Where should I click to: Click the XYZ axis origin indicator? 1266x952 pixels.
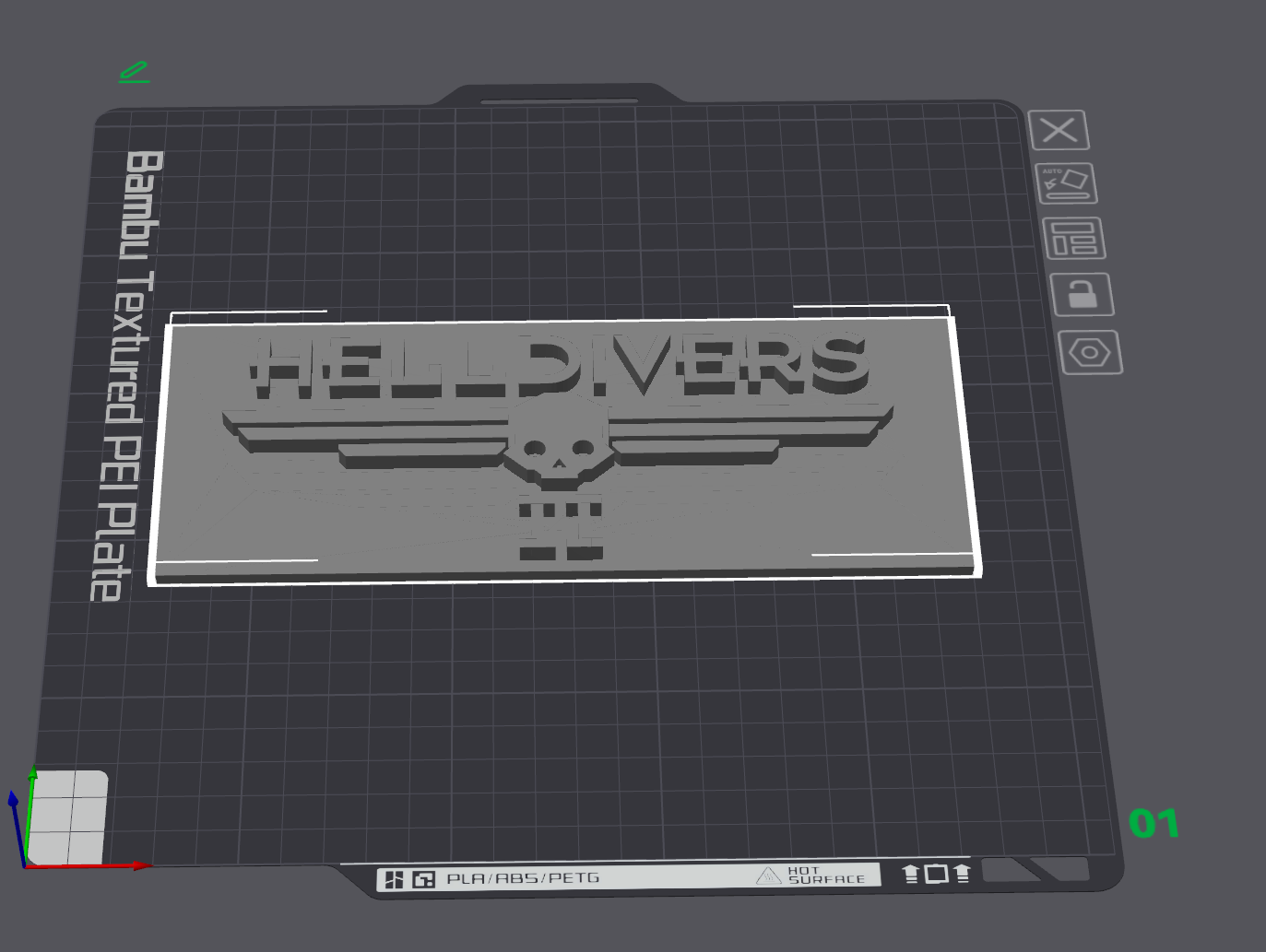pyautogui.click(x=26, y=864)
